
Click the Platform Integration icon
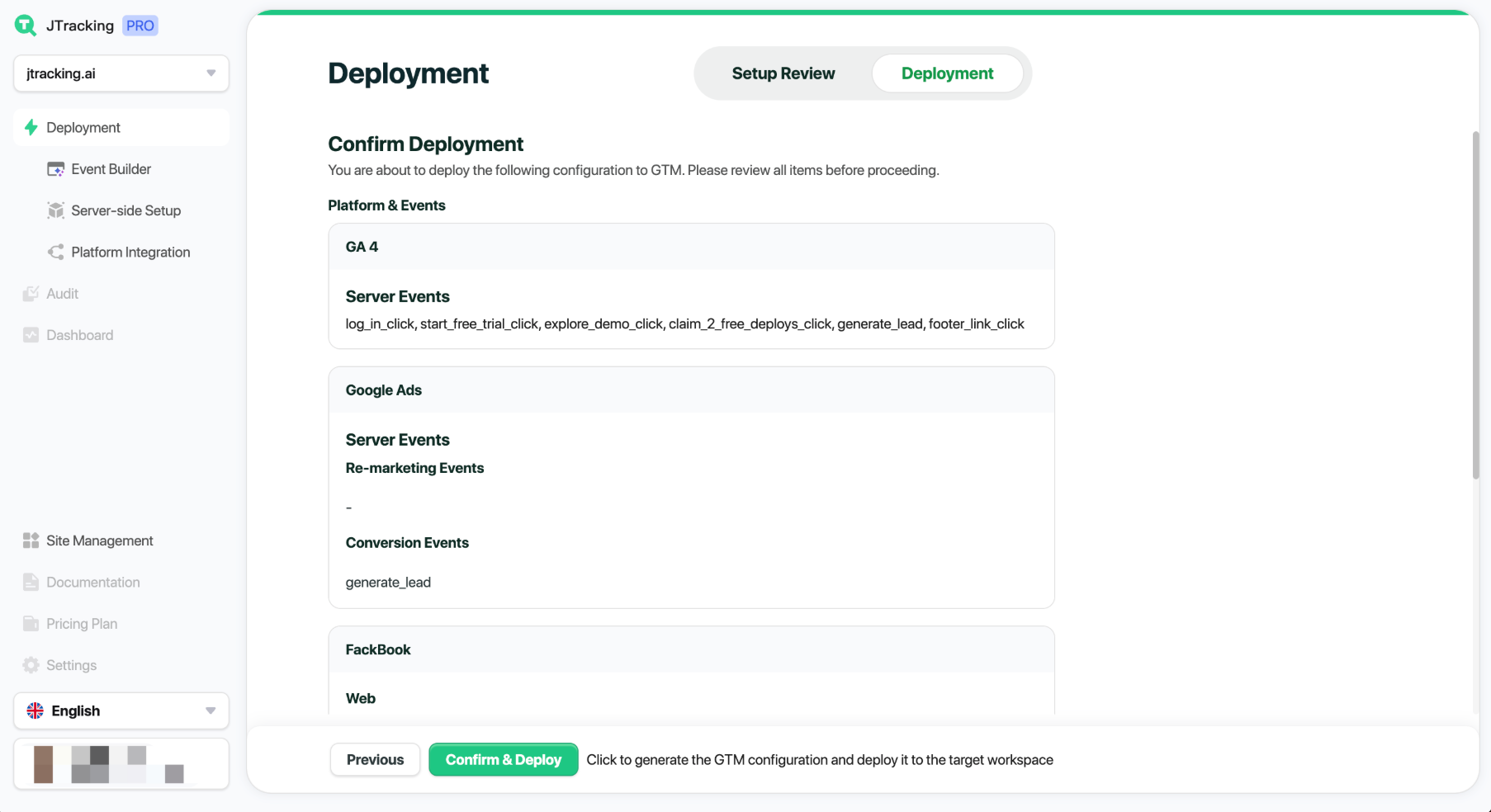tap(55, 253)
